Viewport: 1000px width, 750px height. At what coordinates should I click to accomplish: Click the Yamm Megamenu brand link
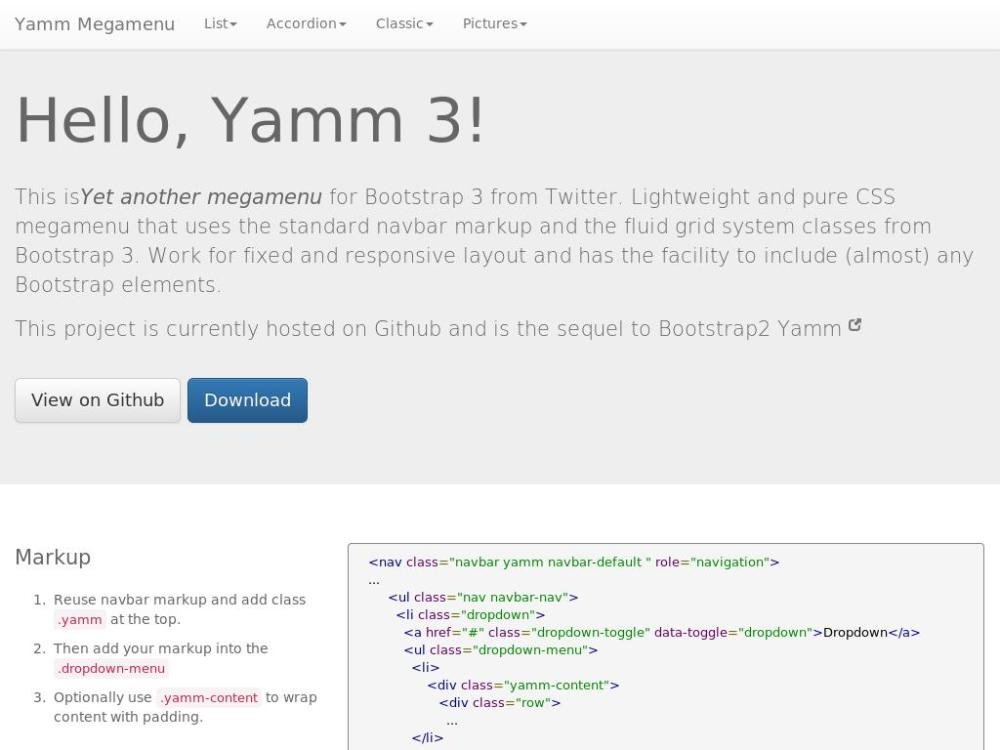pyautogui.click(x=95, y=24)
